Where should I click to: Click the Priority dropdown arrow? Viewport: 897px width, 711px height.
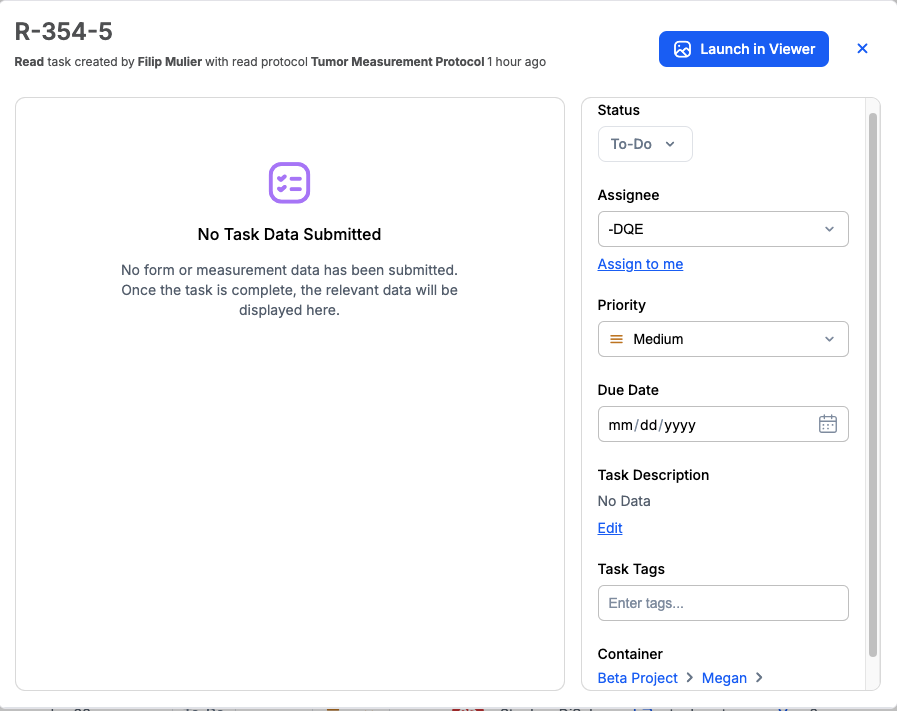coord(829,339)
